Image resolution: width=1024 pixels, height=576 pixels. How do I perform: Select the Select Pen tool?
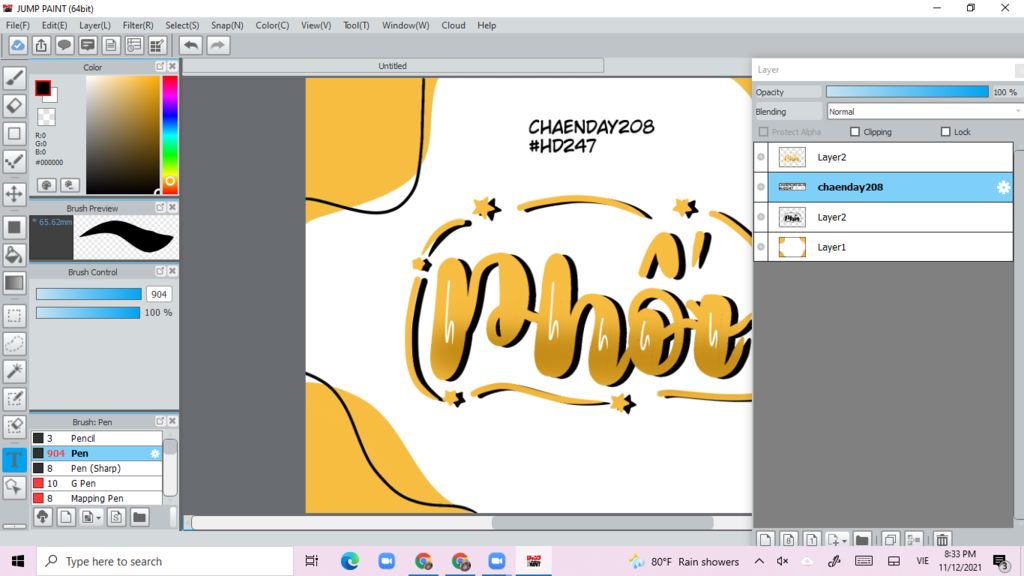[x=14, y=399]
